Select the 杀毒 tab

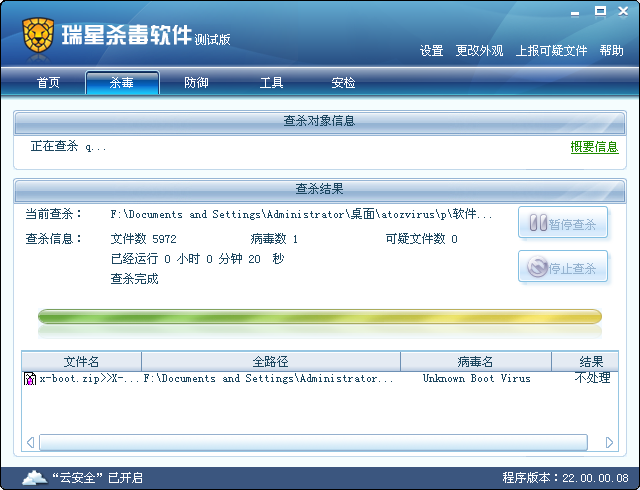[x=122, y=82]
